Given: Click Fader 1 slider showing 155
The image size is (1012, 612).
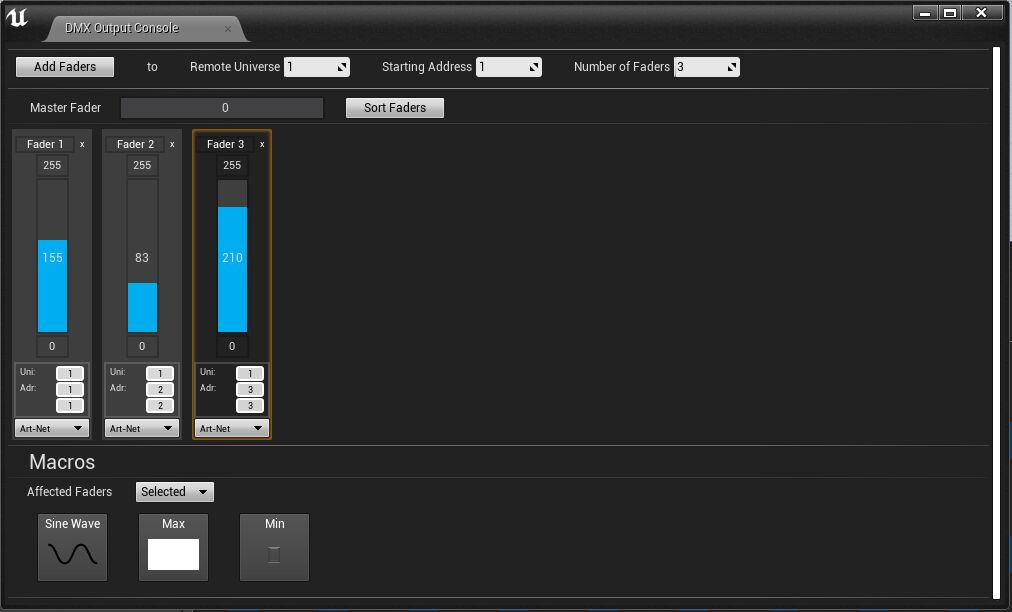Looking at the screenshot, I should pos(52,256).
